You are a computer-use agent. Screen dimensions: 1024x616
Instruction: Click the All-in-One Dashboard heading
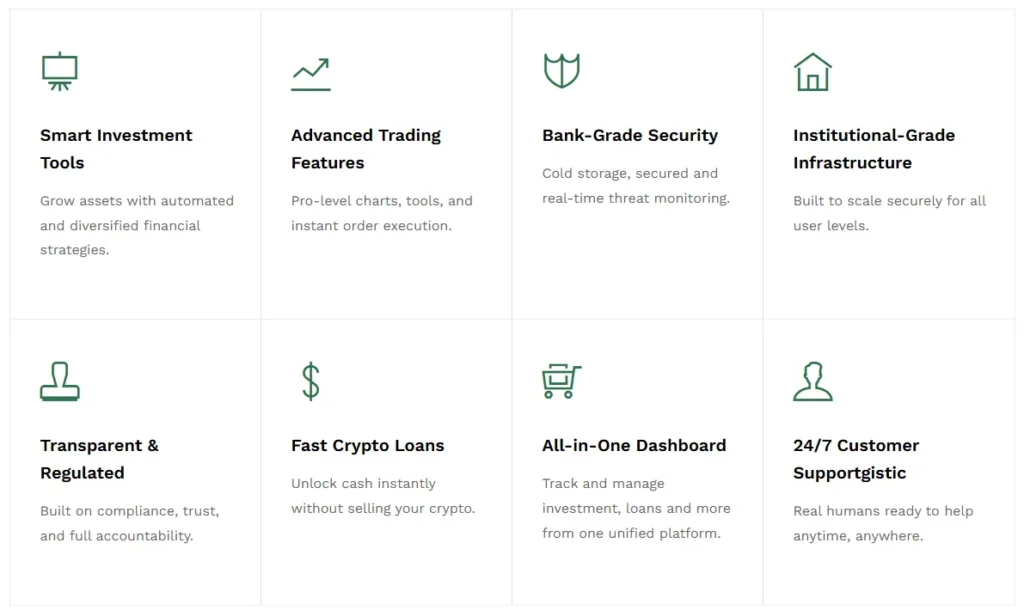[x=634, y=445]
